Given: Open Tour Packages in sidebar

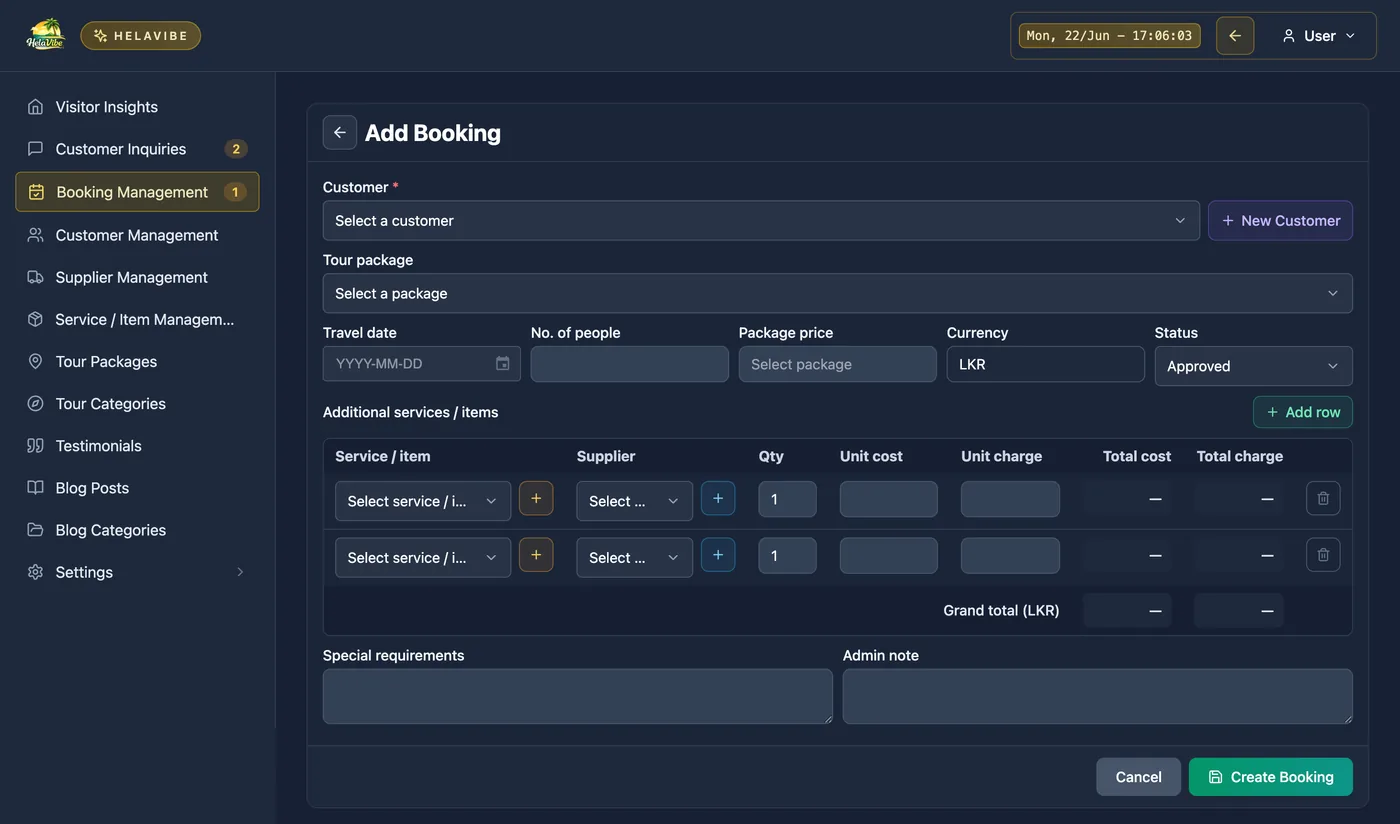Looking at the screenshot, I should (x=137, y=361).
